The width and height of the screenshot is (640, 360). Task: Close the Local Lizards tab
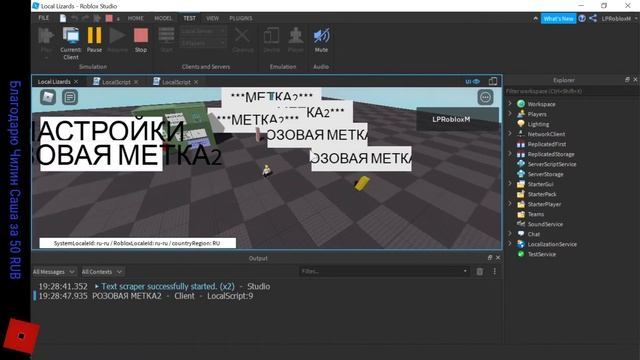point(76,82)
